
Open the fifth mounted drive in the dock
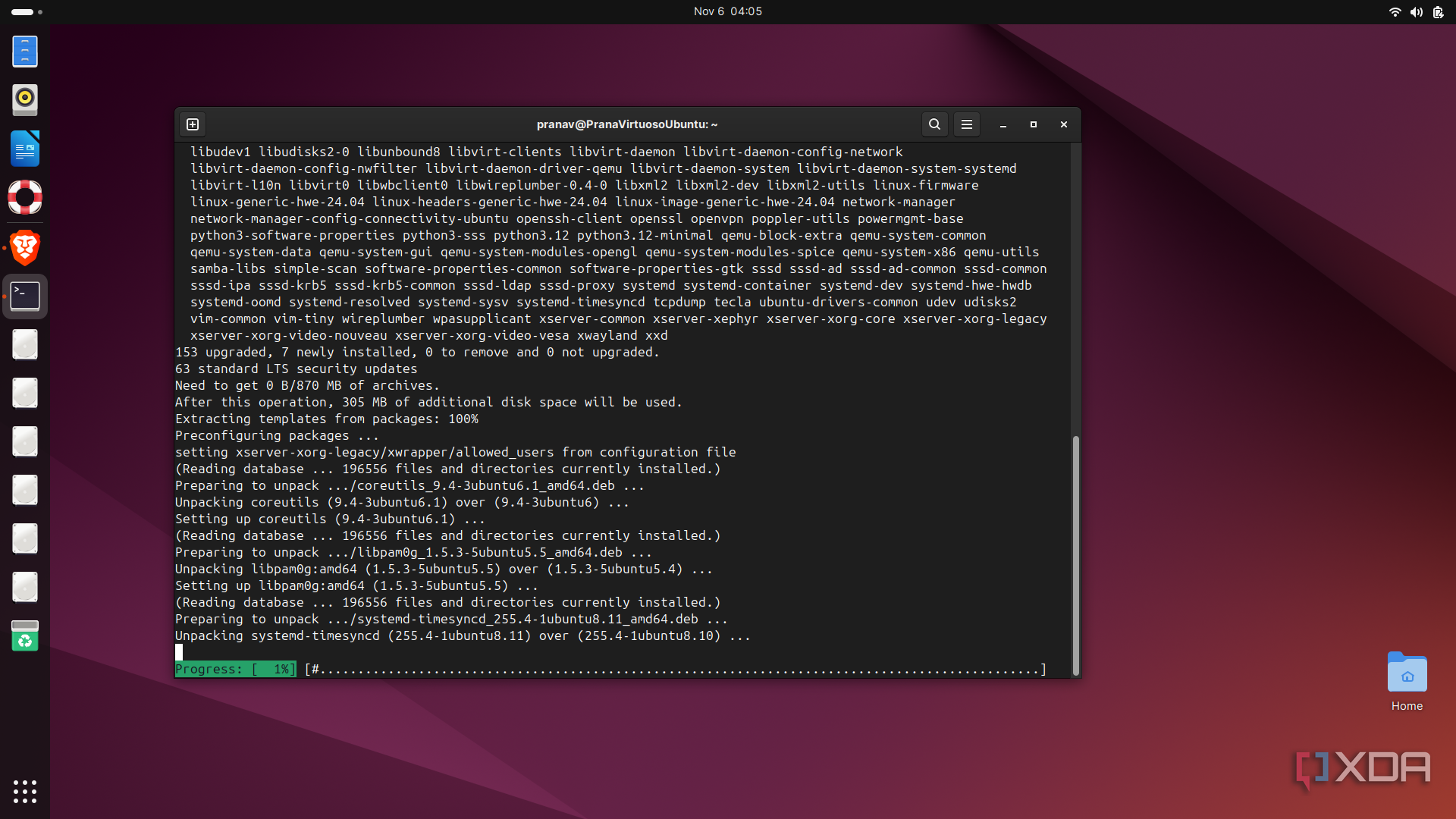pos(25,538)
